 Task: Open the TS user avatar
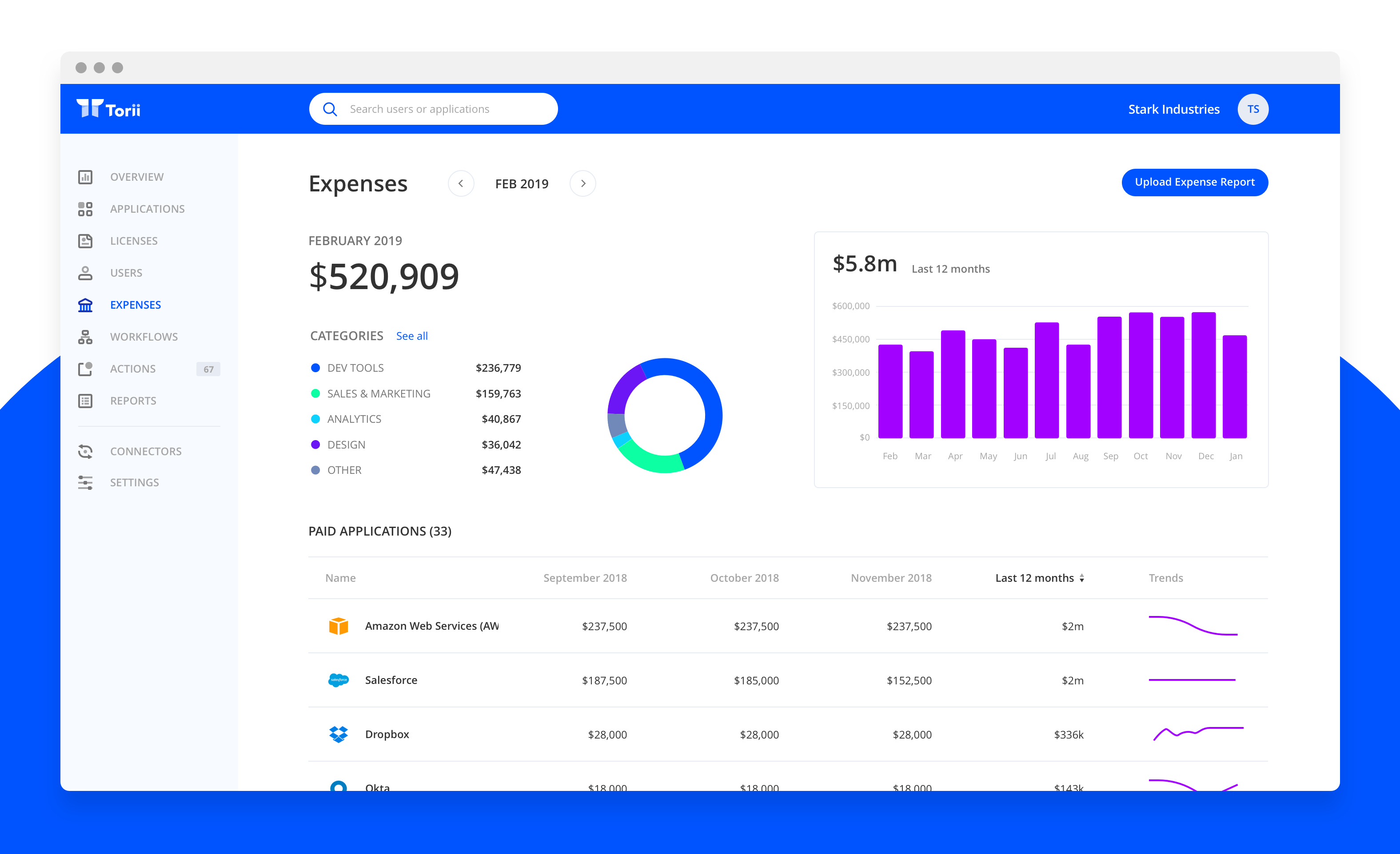point(1253,109)
